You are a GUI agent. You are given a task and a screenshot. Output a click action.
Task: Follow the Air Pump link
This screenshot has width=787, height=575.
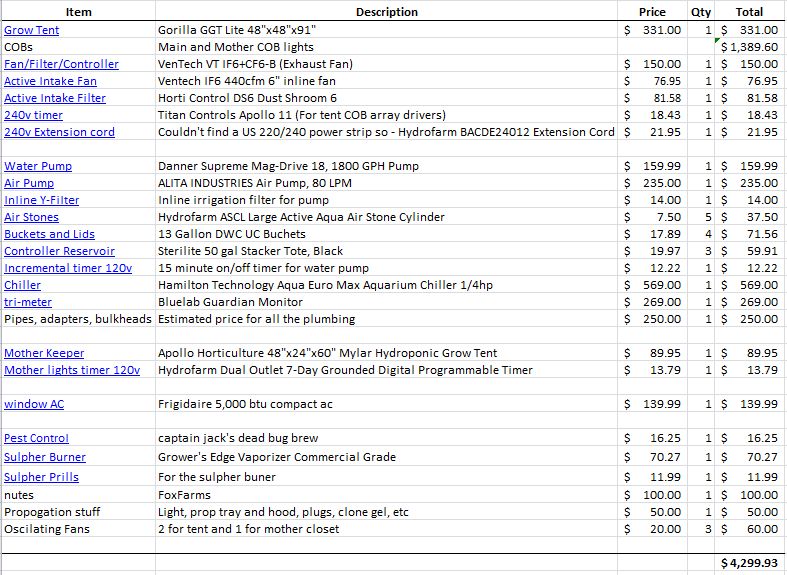(29, 183)
